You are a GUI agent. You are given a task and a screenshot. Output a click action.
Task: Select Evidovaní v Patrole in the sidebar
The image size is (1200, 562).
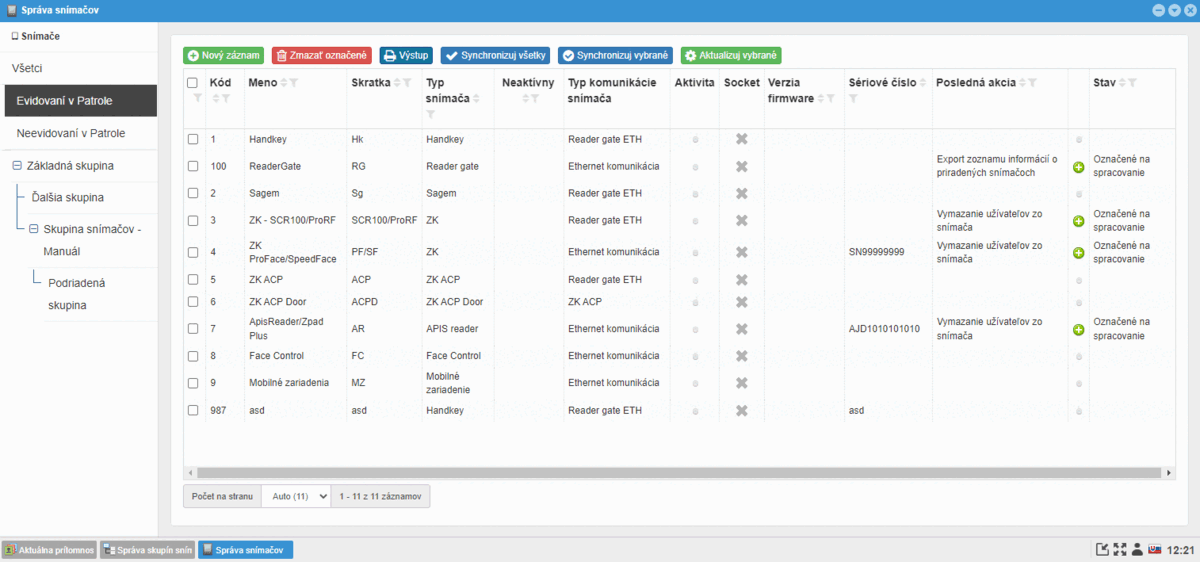click(x=81, y=101)
